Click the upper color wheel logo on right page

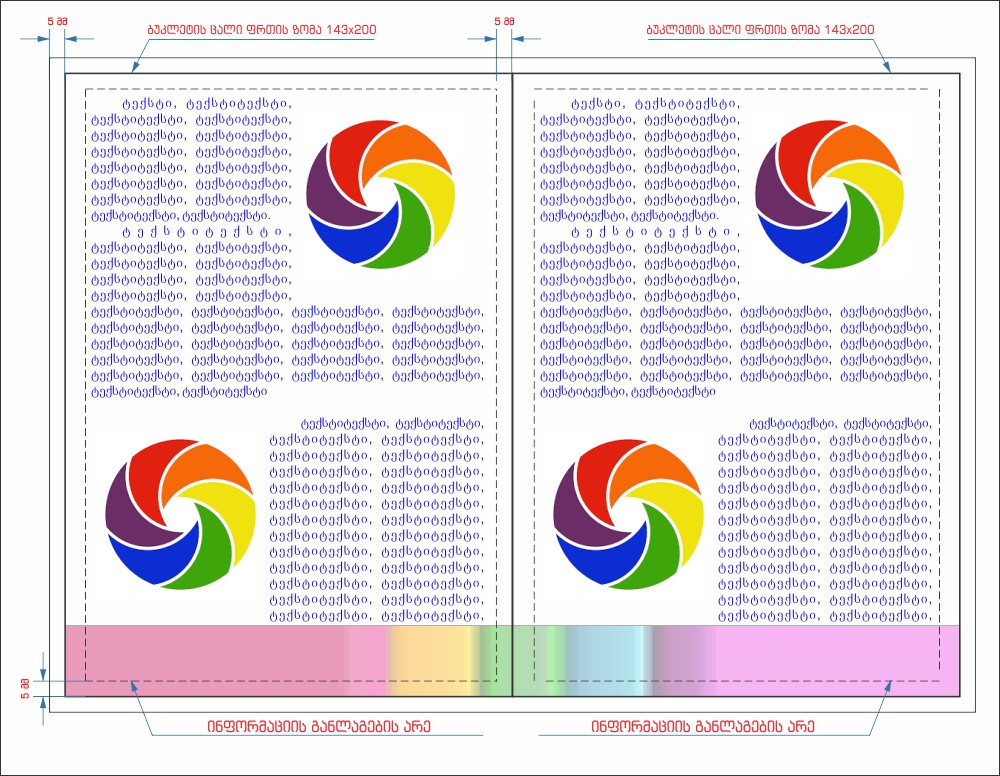(x=829, y=194)
